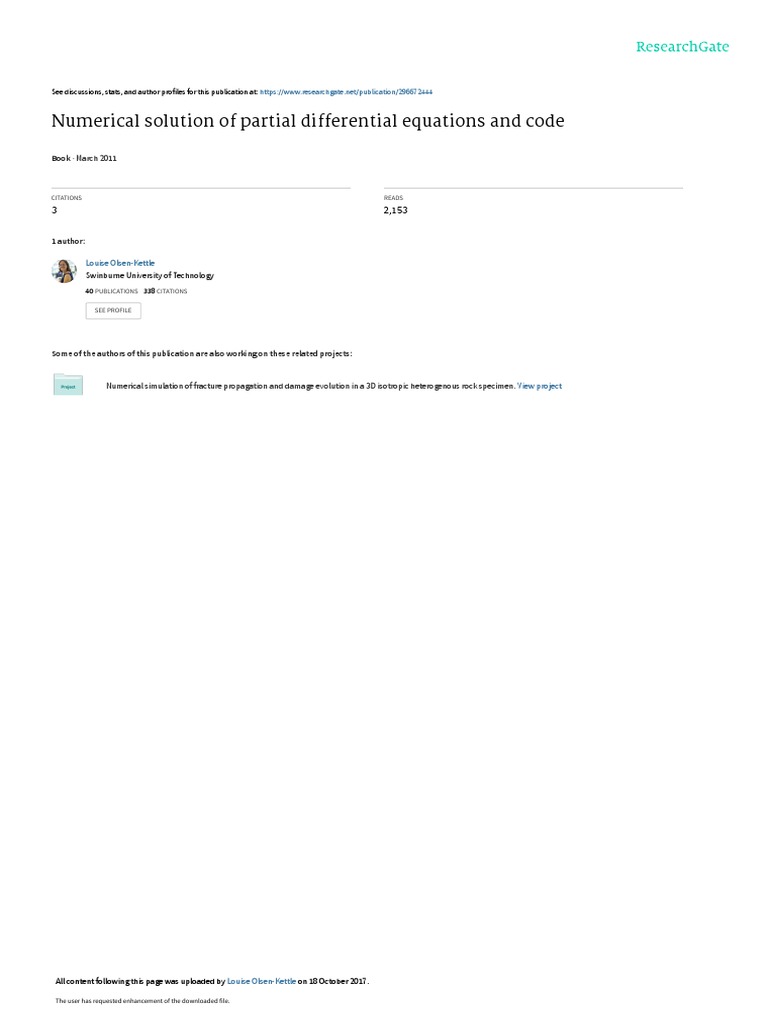
Task: Click the citations count 3
Action: pos(54,210)
